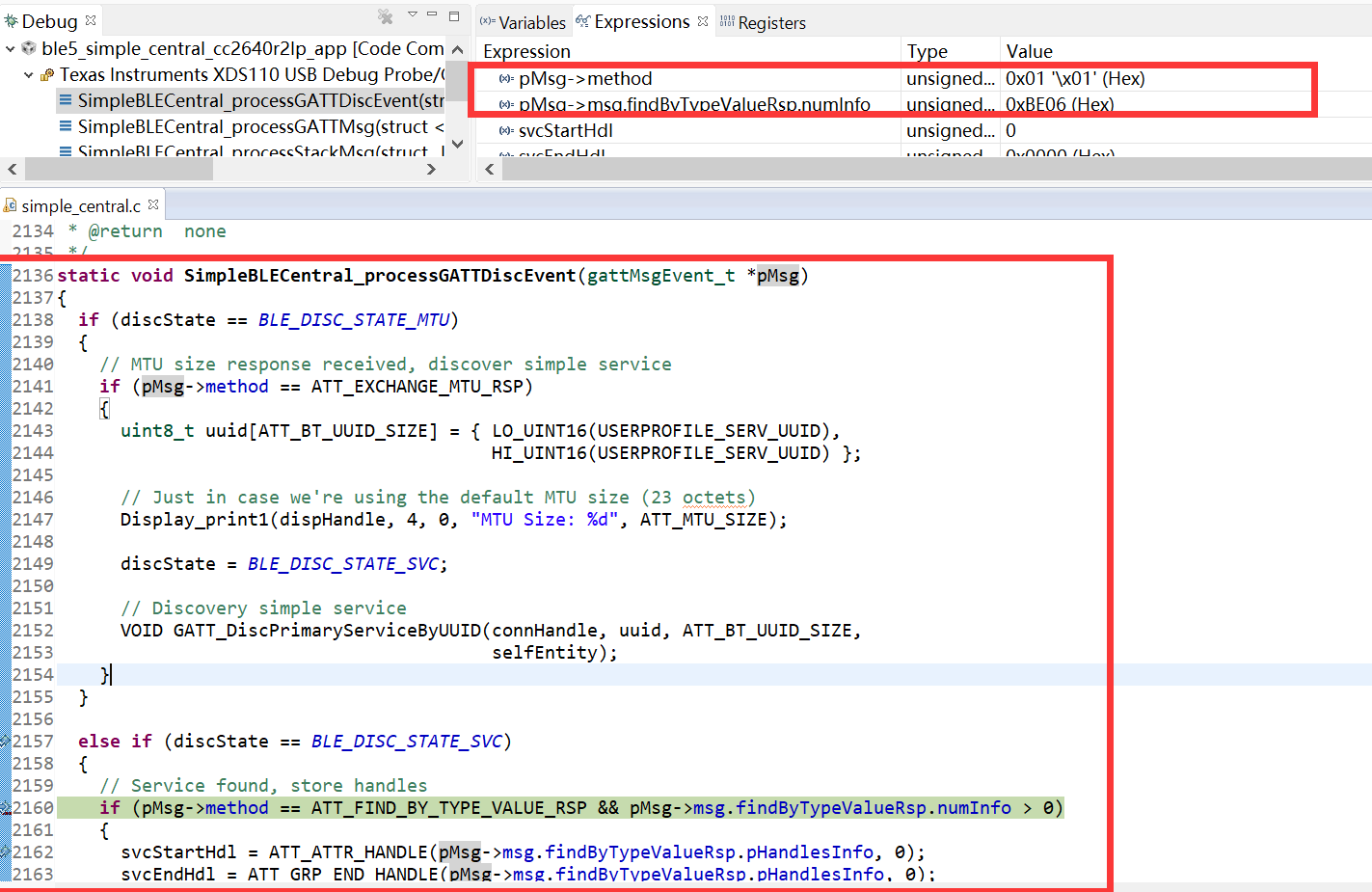Maximize the Debug view panel

(454, 15)
